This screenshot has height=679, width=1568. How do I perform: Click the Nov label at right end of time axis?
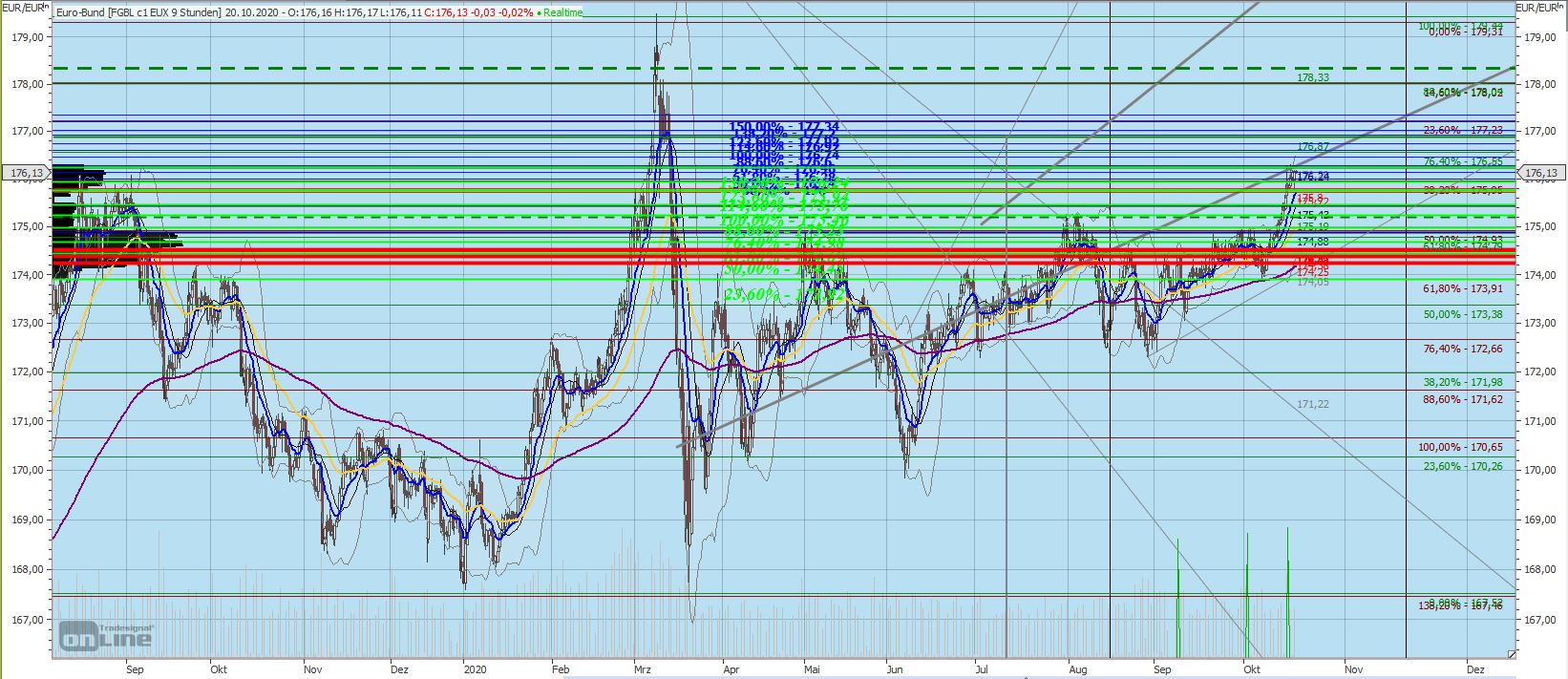[x=1353, y=669]
